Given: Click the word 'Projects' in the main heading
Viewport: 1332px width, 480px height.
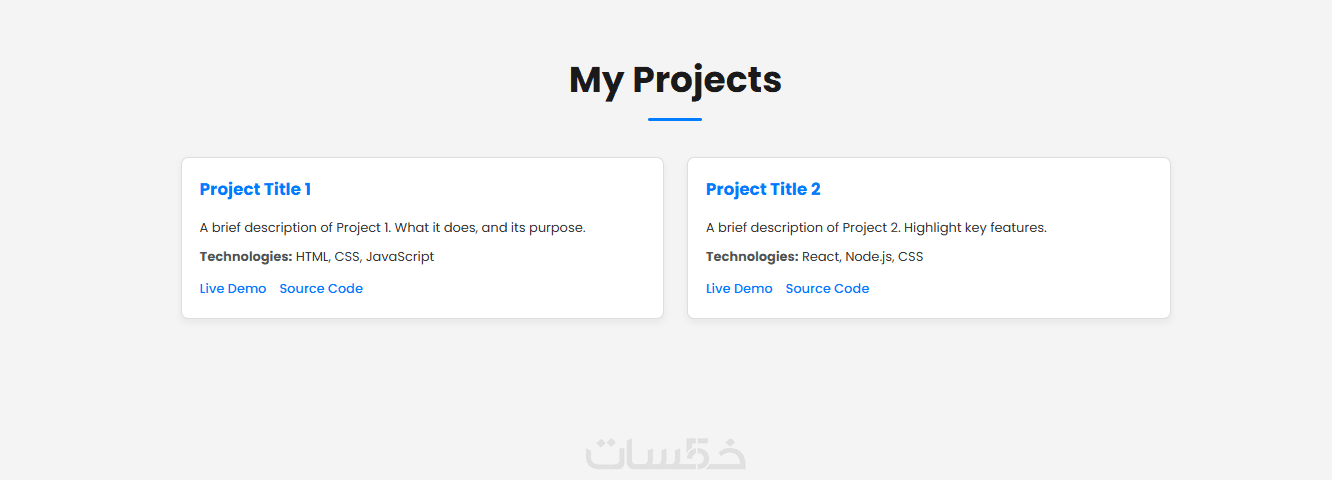Looking at the screenshot, I should click(707, 80).
